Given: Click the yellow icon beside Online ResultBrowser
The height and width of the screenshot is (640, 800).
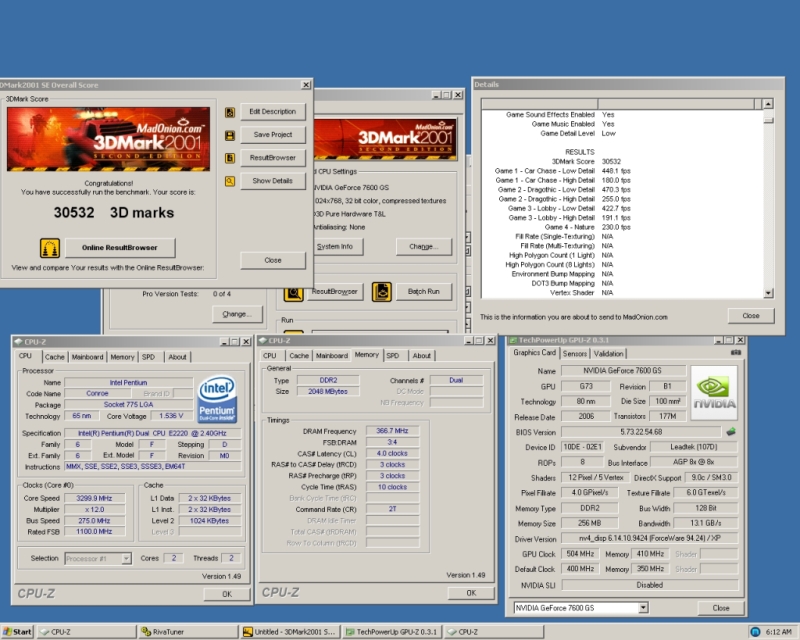Looking at the screenshot, I should (x=49, y=248).
